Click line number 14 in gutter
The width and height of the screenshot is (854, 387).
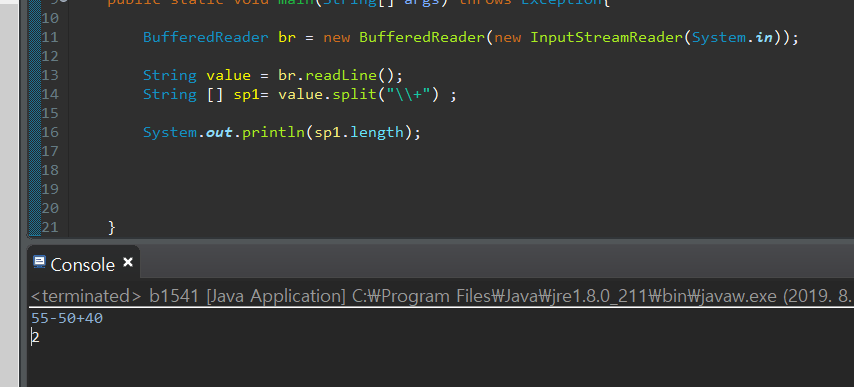(50, 94)
